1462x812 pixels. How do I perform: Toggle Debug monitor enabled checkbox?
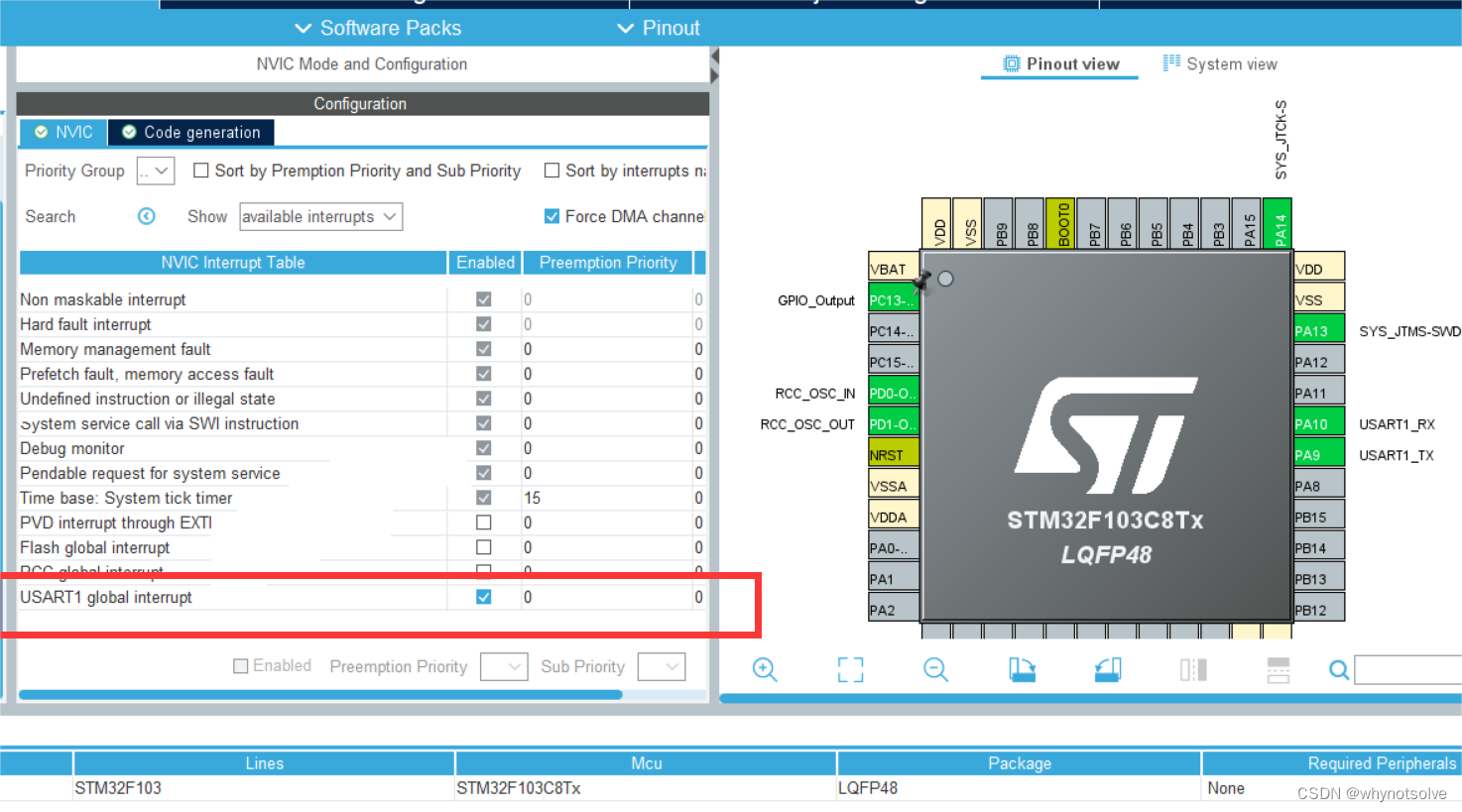tap(484, 448)
